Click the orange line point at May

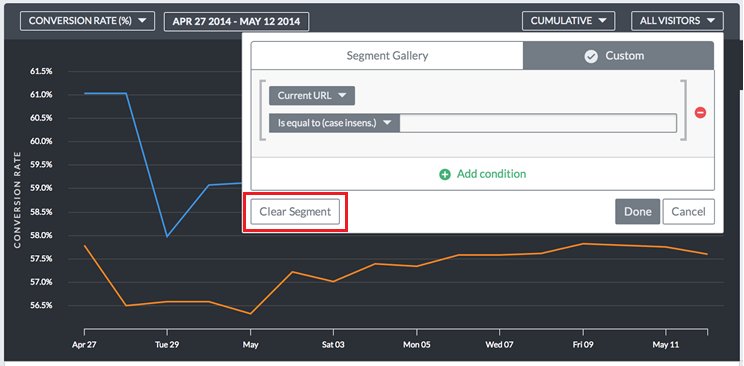click(250, 314)
